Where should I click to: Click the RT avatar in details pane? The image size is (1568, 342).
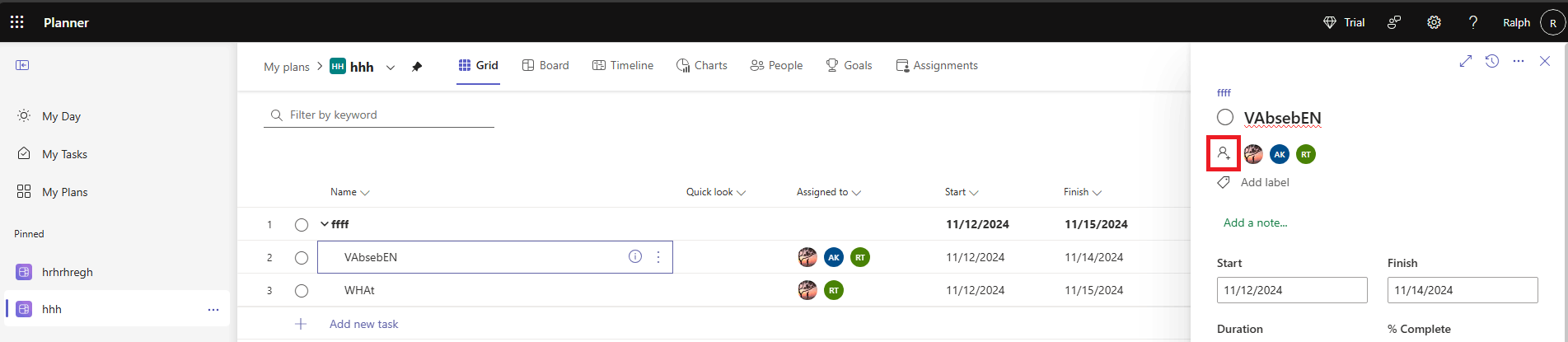1306,154
